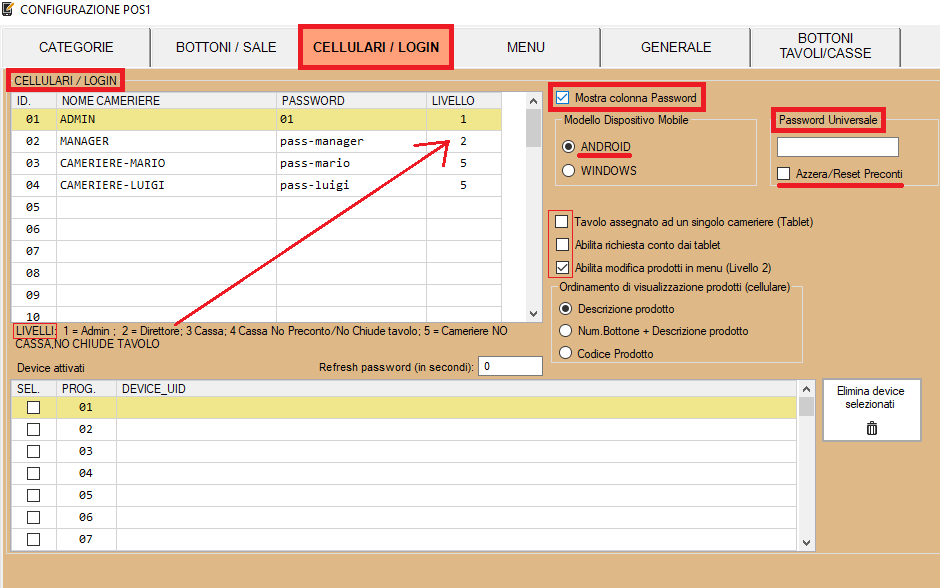Select the ANDROID device model
This screenshot has width=940, height=588.
568,146
